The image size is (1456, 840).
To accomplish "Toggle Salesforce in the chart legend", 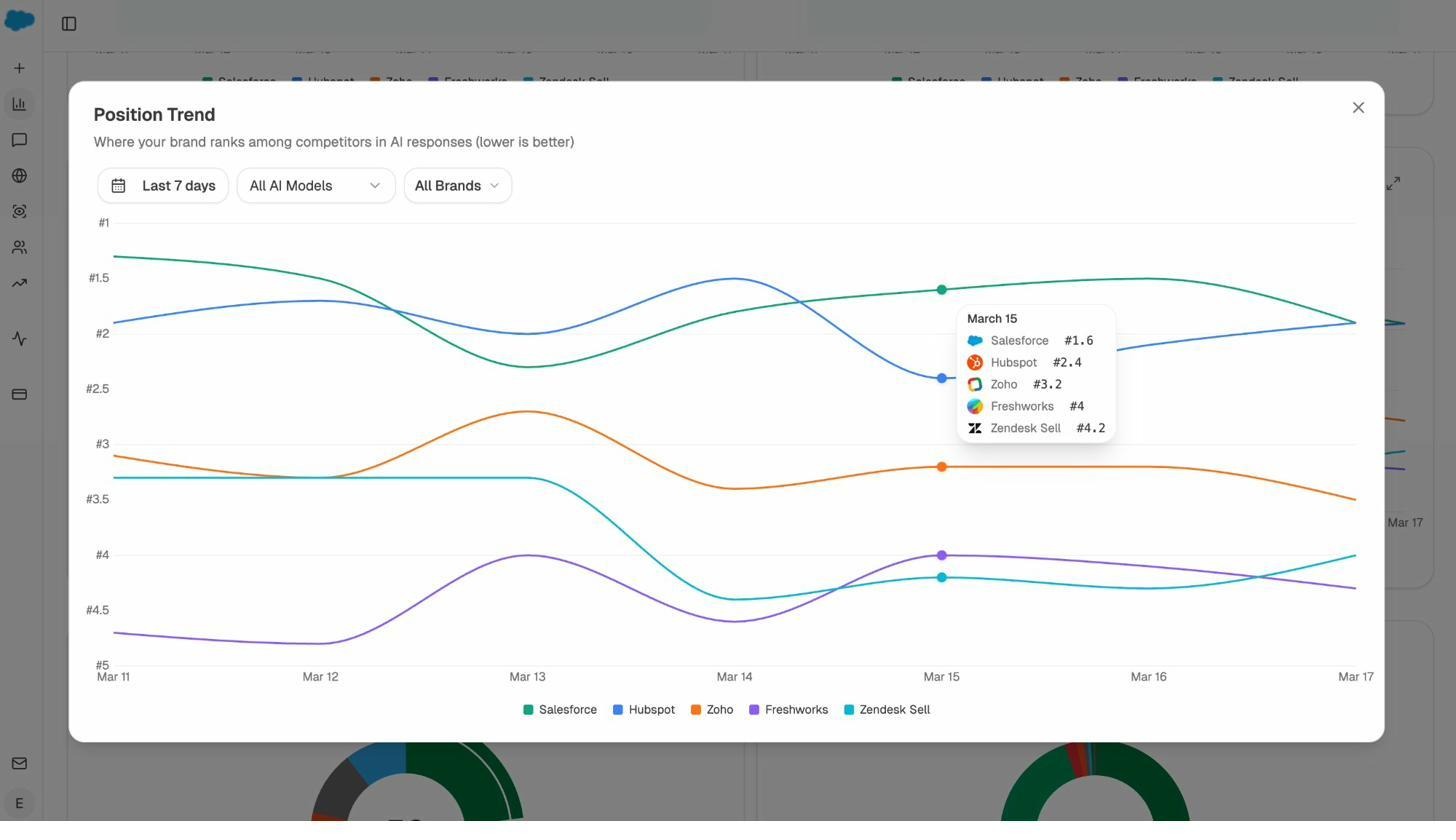I will [x=560, y=709].
